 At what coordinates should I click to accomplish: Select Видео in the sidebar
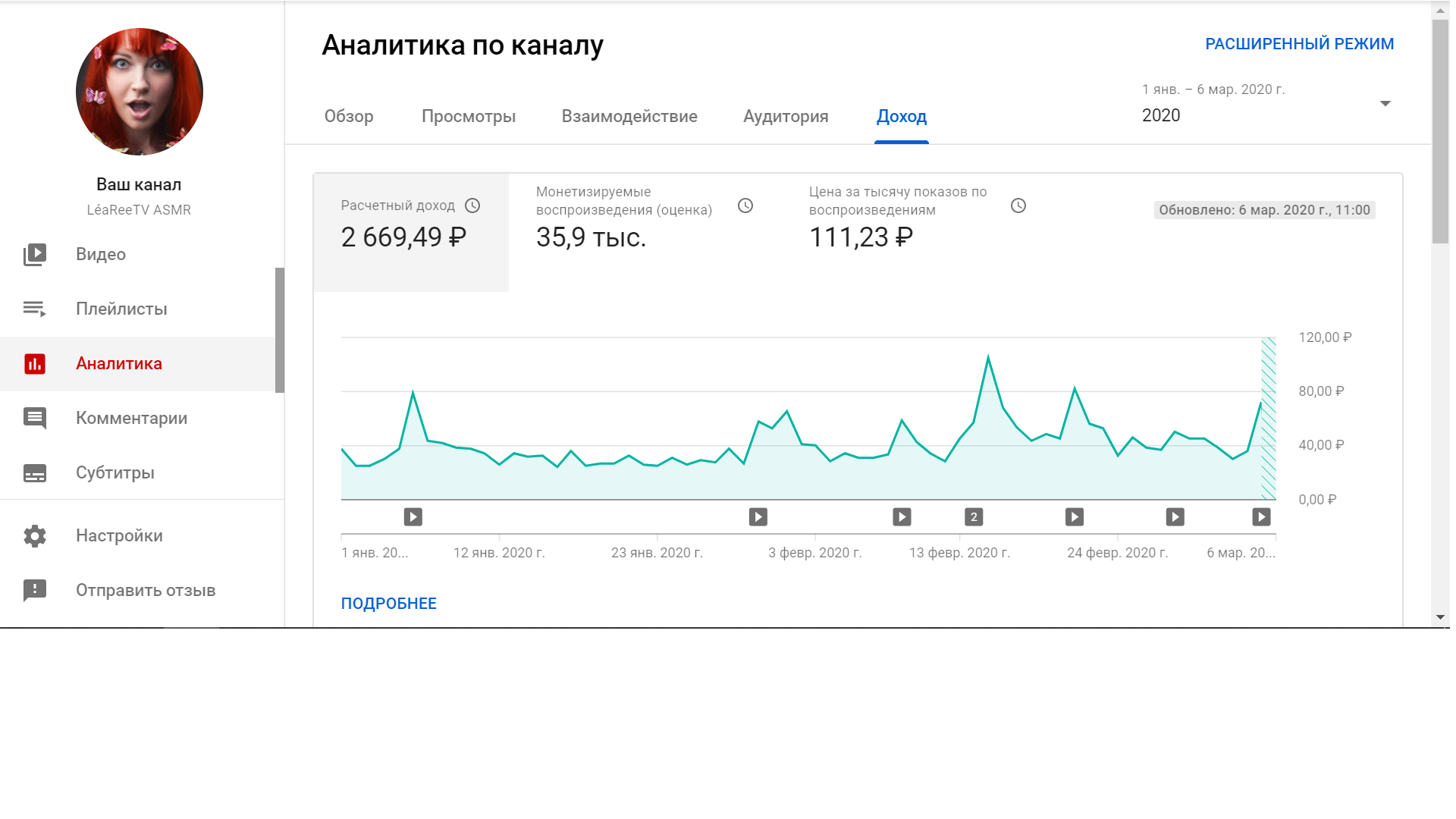pyautogui.click(x=99, y=254)
